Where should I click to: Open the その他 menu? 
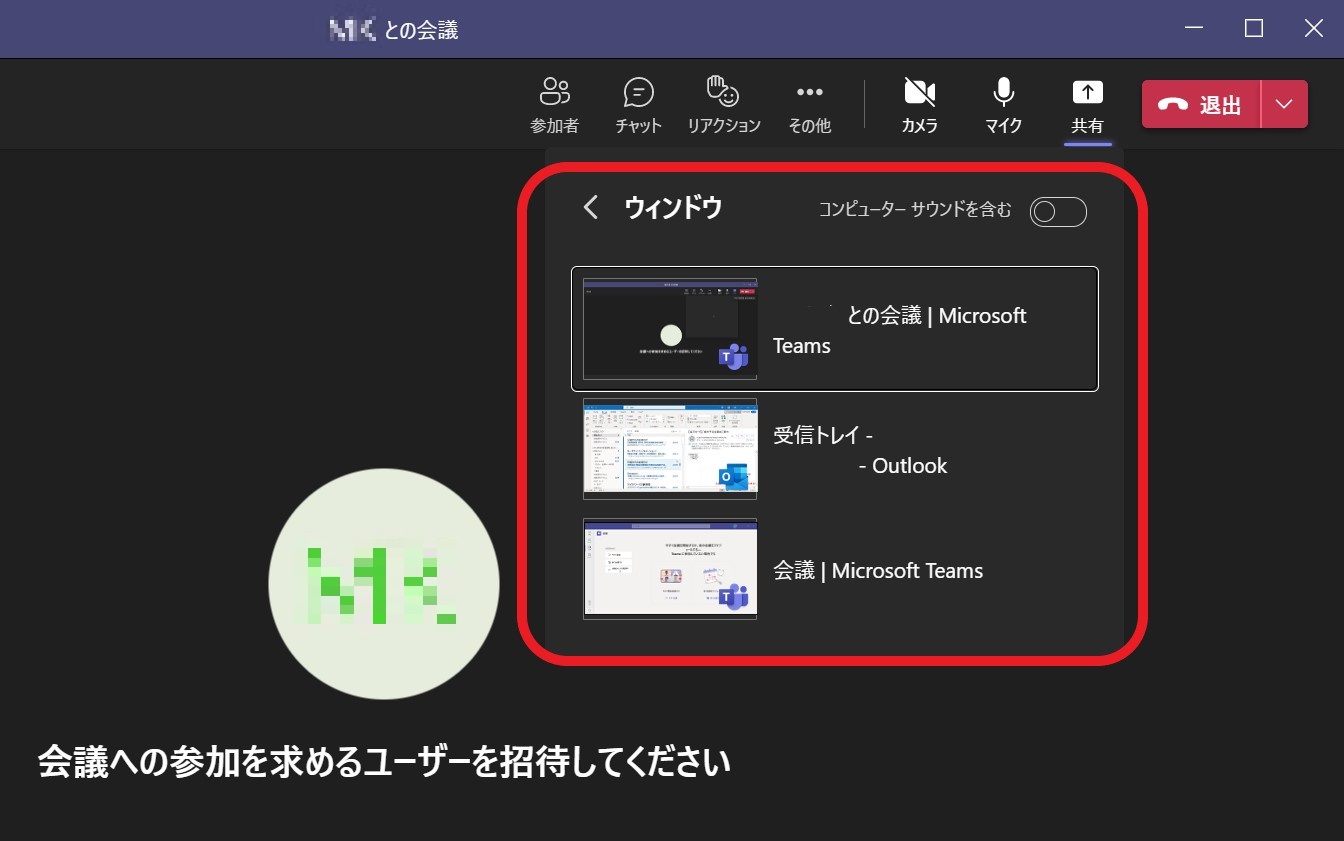pos(809,103)
